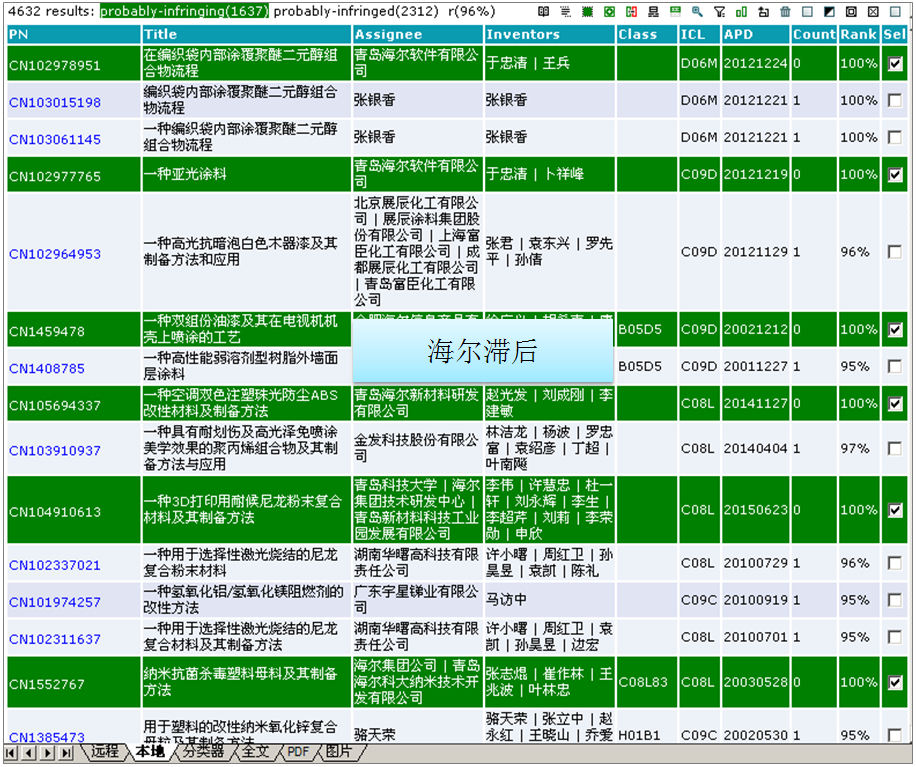This screenshot has height=767, width=916.
Task: Open the green bar chart statistics icon
Action: tap(741, 12)
